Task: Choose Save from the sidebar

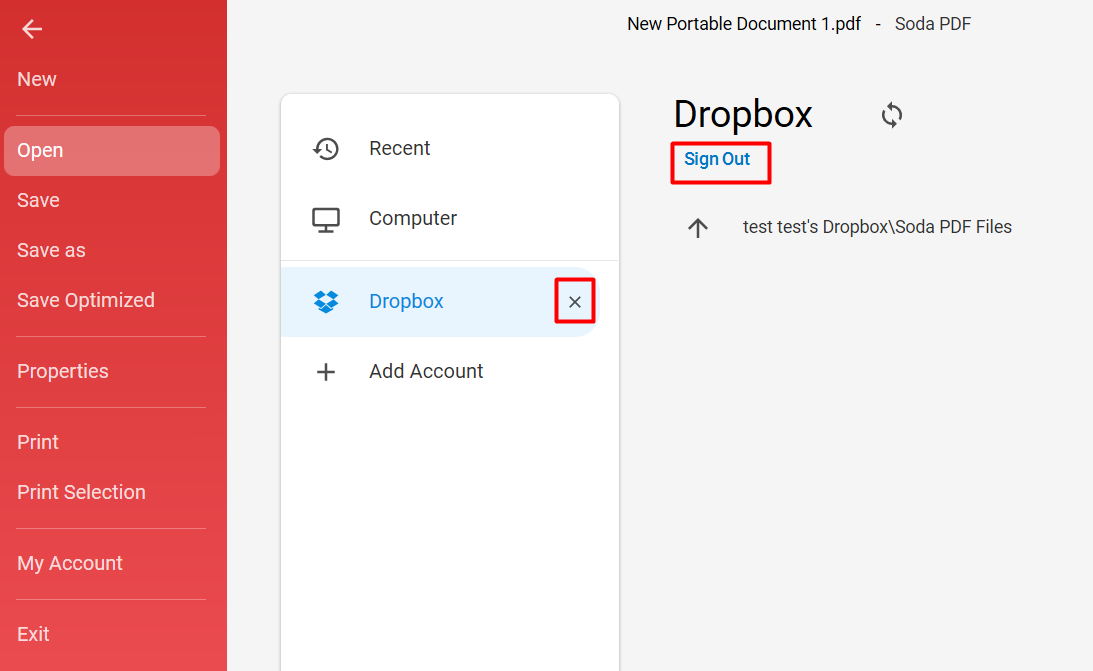Action: pos(38,201)
